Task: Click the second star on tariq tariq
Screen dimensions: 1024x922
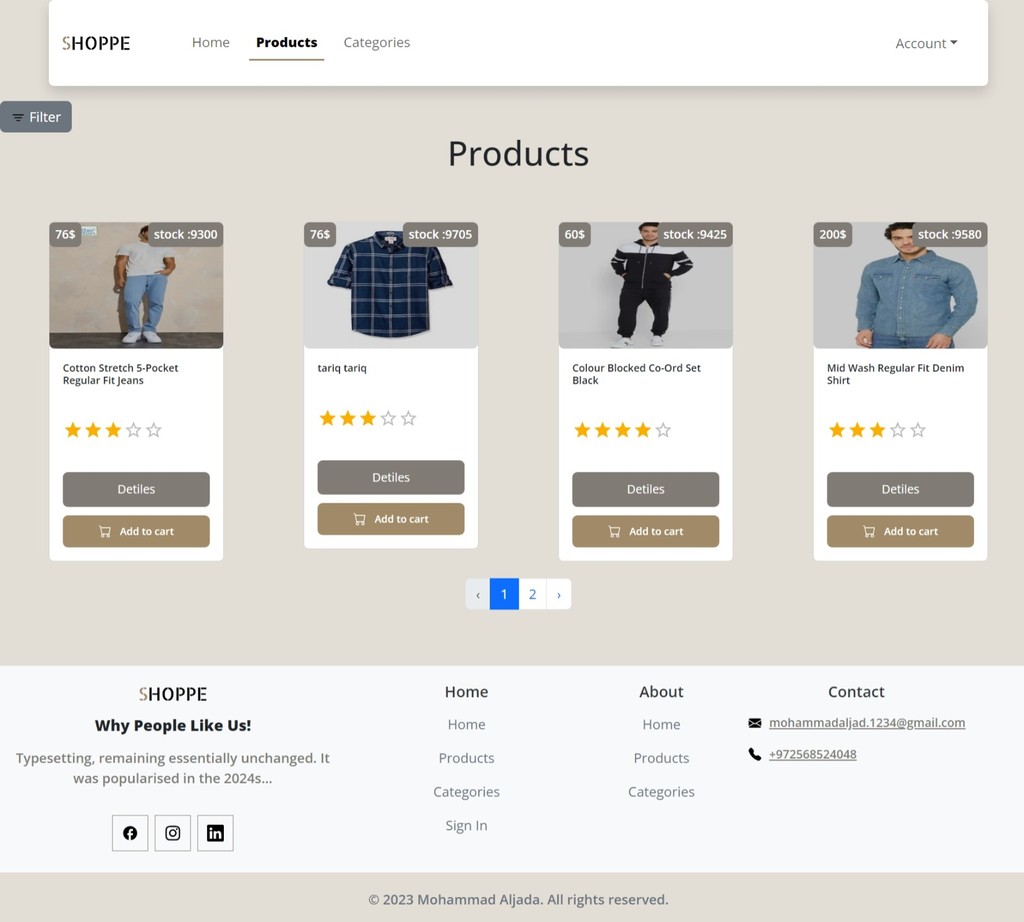Action: [x=347, y=418]
